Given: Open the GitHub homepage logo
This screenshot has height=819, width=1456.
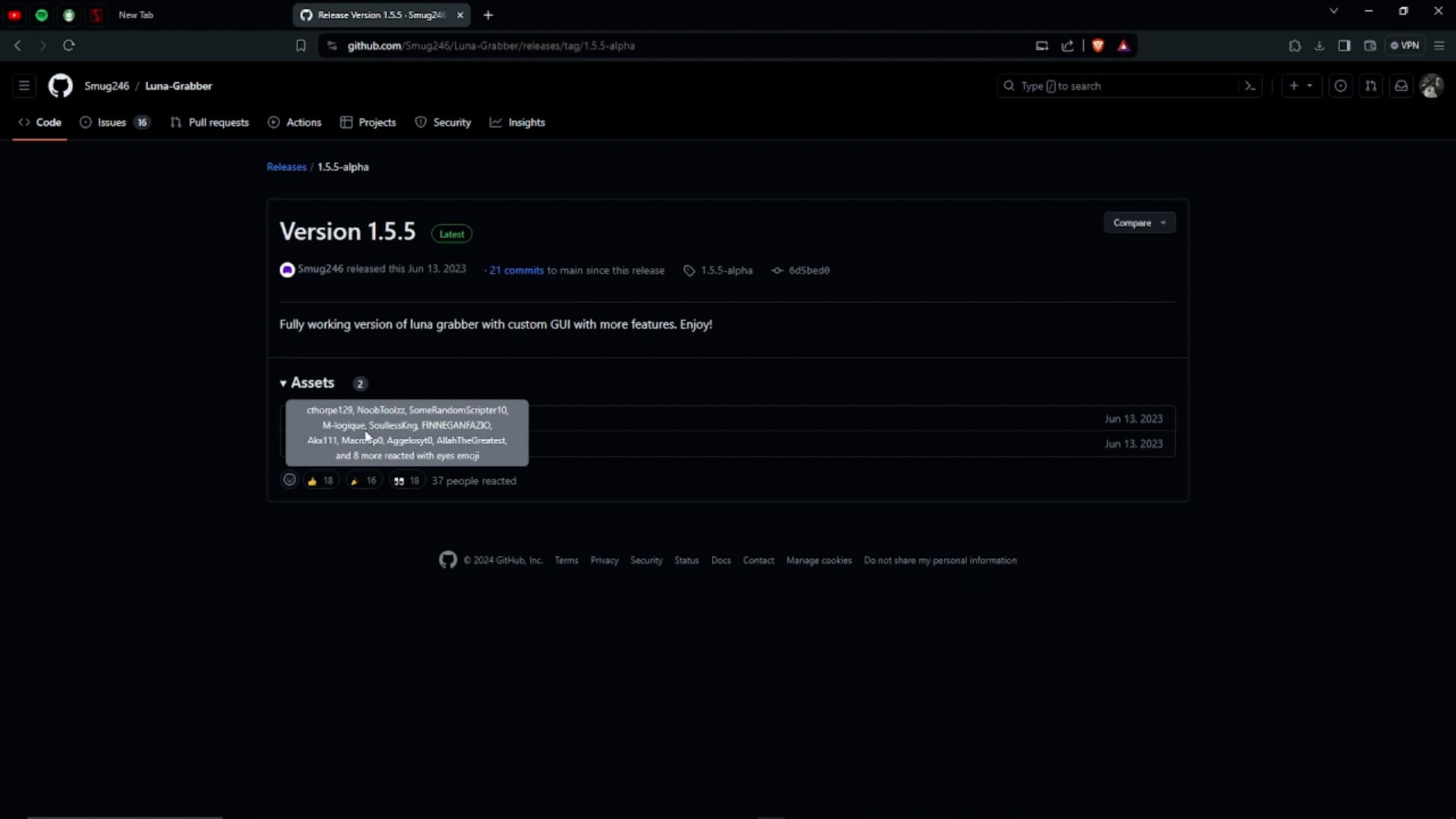Looking at the screenshot, I should coord(61,86).
